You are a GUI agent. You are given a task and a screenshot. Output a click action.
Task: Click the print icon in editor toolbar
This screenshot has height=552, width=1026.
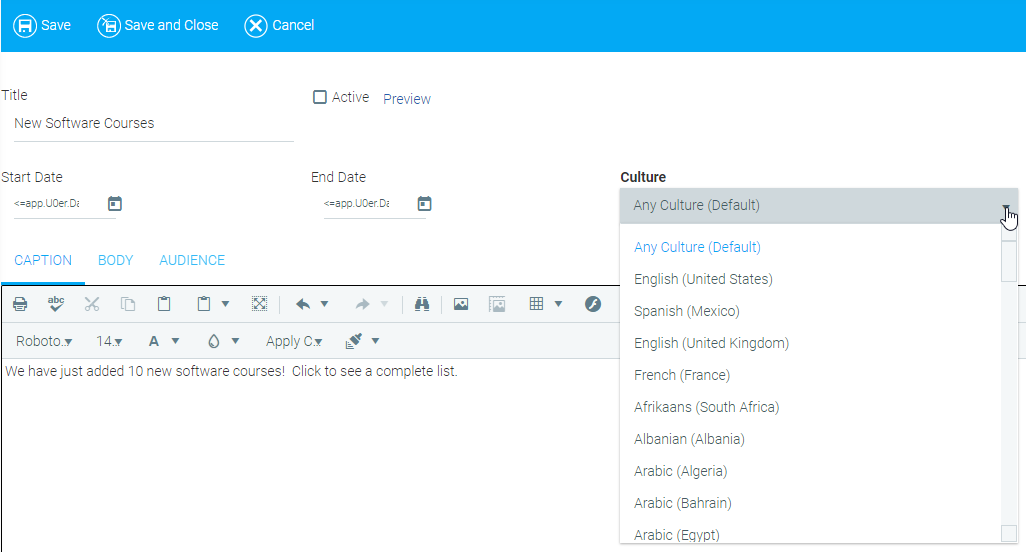tap(20, 304)
